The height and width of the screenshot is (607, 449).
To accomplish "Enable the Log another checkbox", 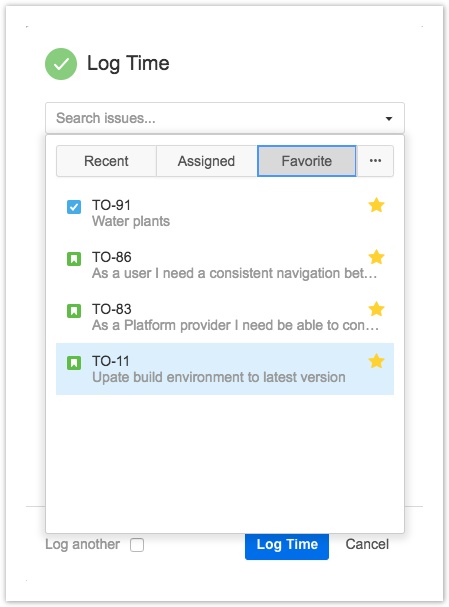I will coord(137,545).
